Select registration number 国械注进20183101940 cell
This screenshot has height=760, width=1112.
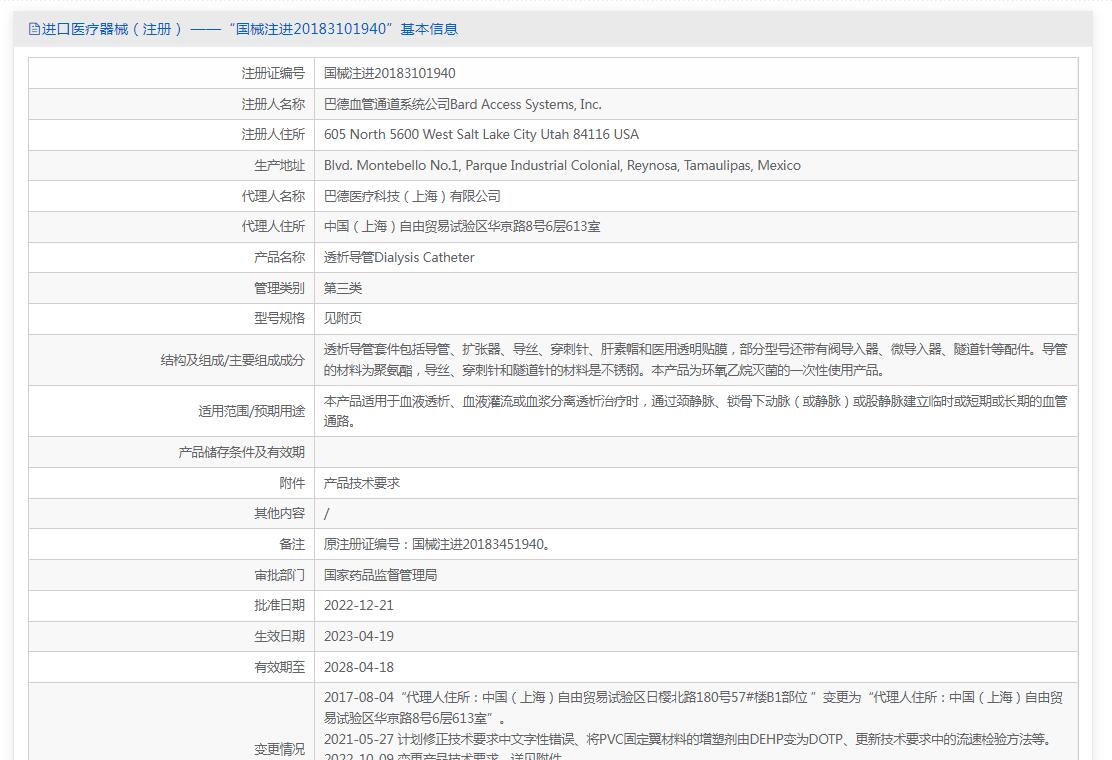(x=389, y=73)
